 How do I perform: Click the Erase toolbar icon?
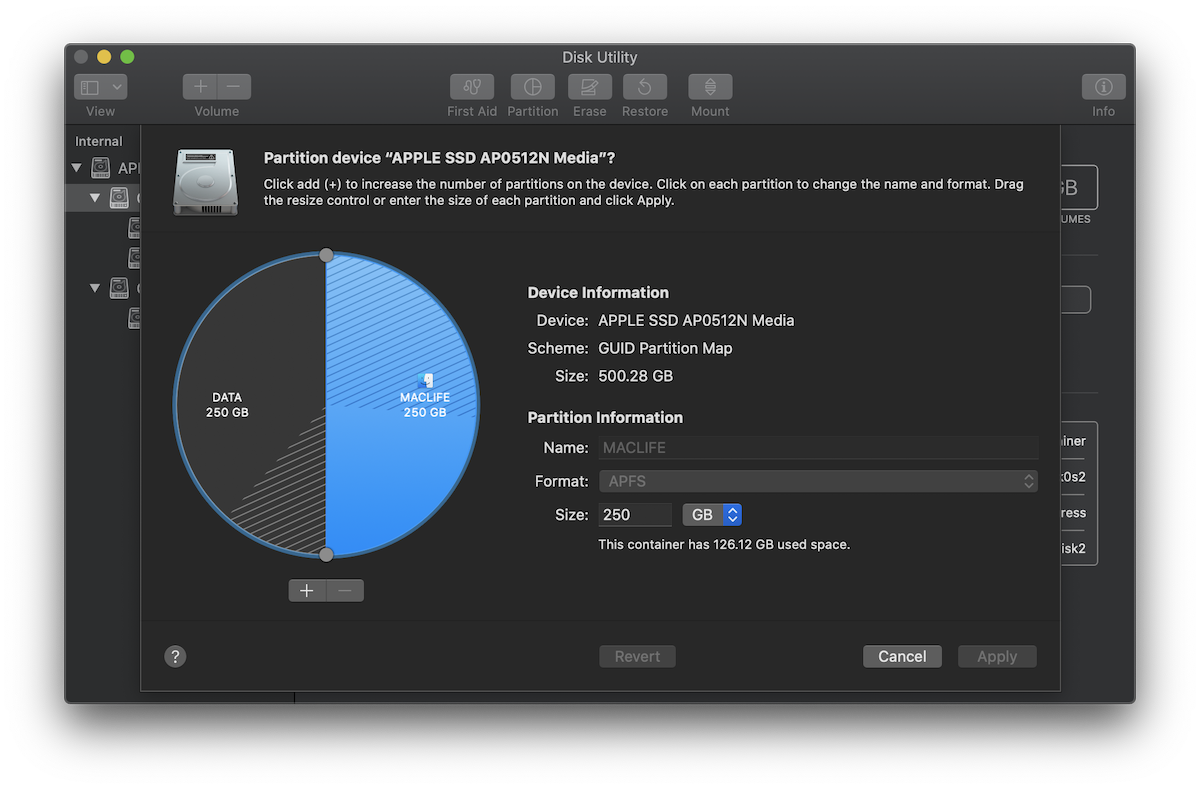click(x=589, y=88)
